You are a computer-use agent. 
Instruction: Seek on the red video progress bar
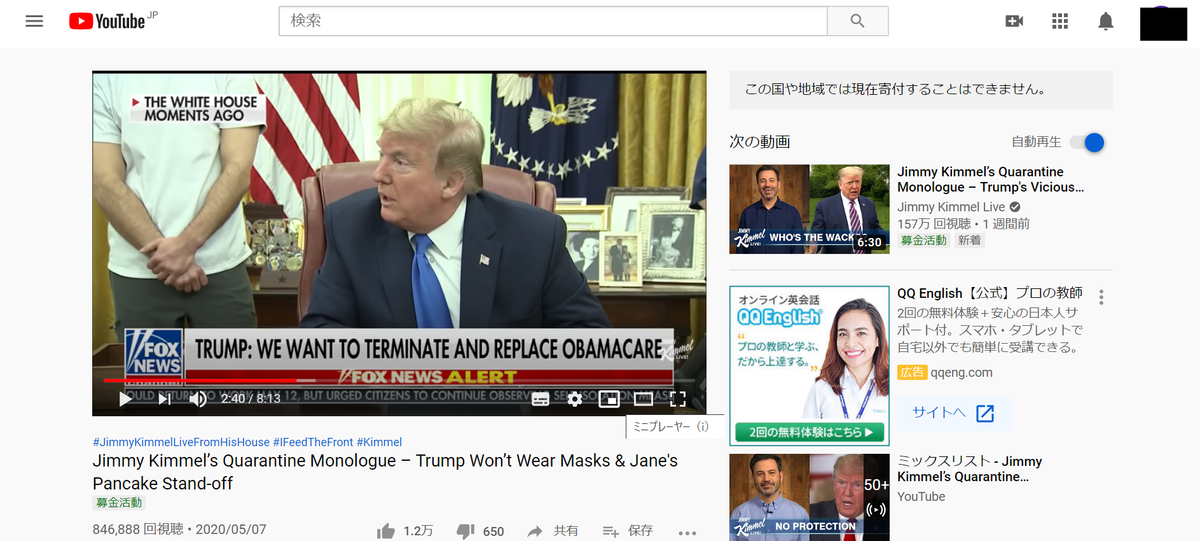(399, 381)
